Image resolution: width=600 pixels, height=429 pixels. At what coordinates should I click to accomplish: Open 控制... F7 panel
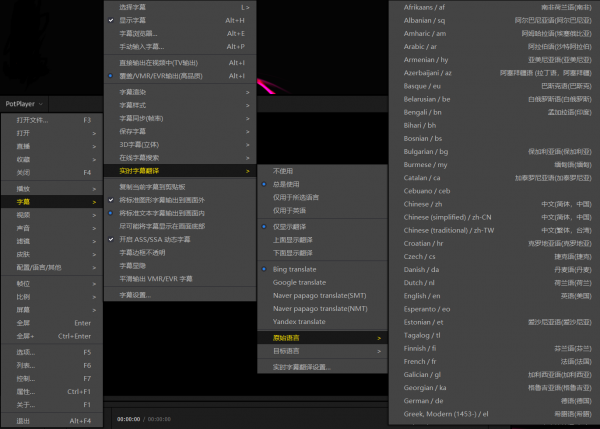tap(52, 378)
